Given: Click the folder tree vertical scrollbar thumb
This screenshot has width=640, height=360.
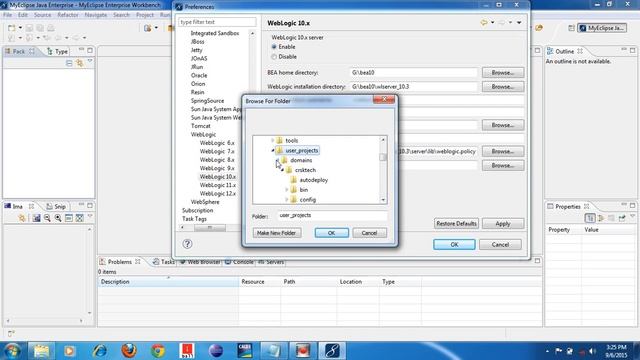Looking at the screenshot, I should click(x=383, y=157).
